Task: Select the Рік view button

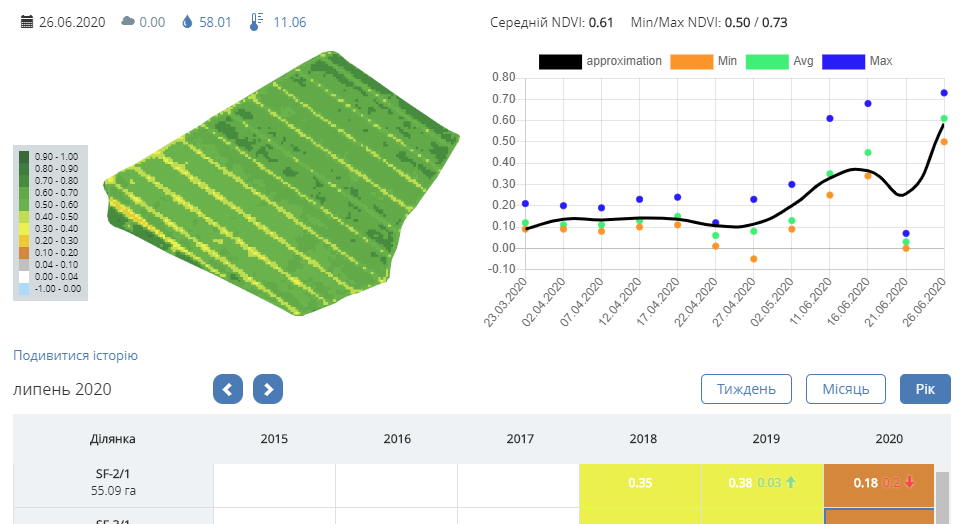Action: point(925,389)
